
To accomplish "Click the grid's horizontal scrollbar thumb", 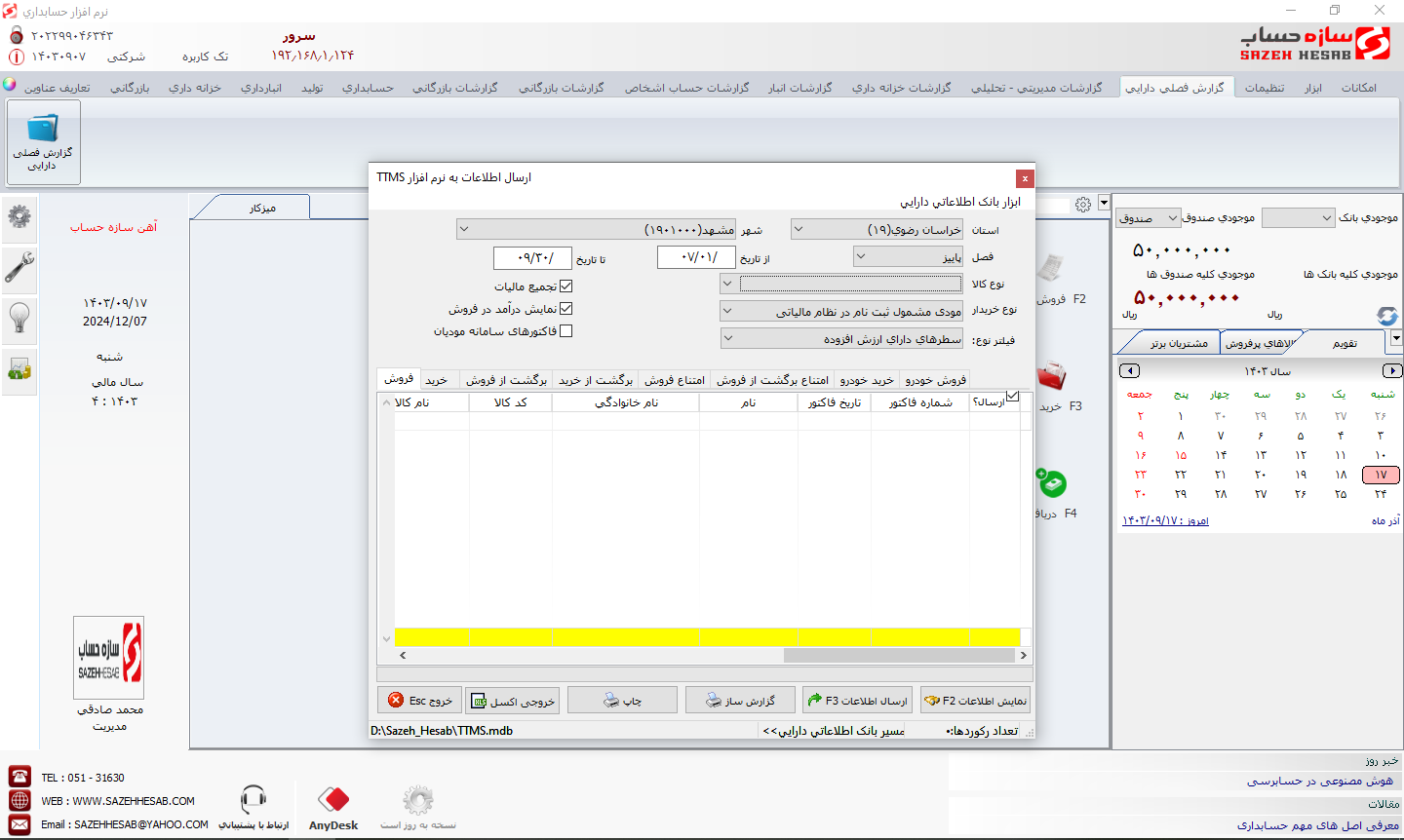I will (900, 655).
